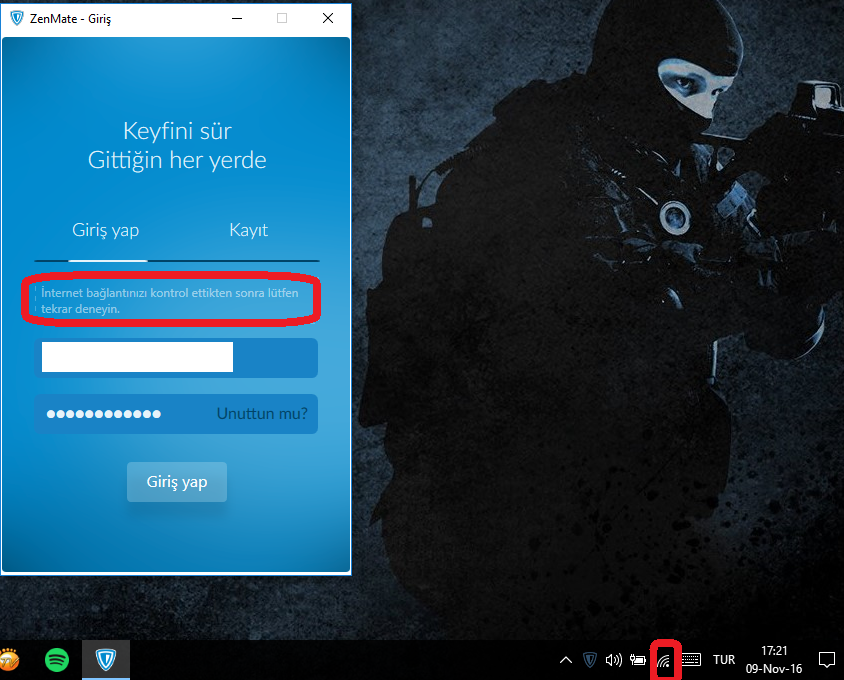Open the touch keyboard tray icon
The height and width of the screenshot is (680, 844).
click(x=691, y=660)
